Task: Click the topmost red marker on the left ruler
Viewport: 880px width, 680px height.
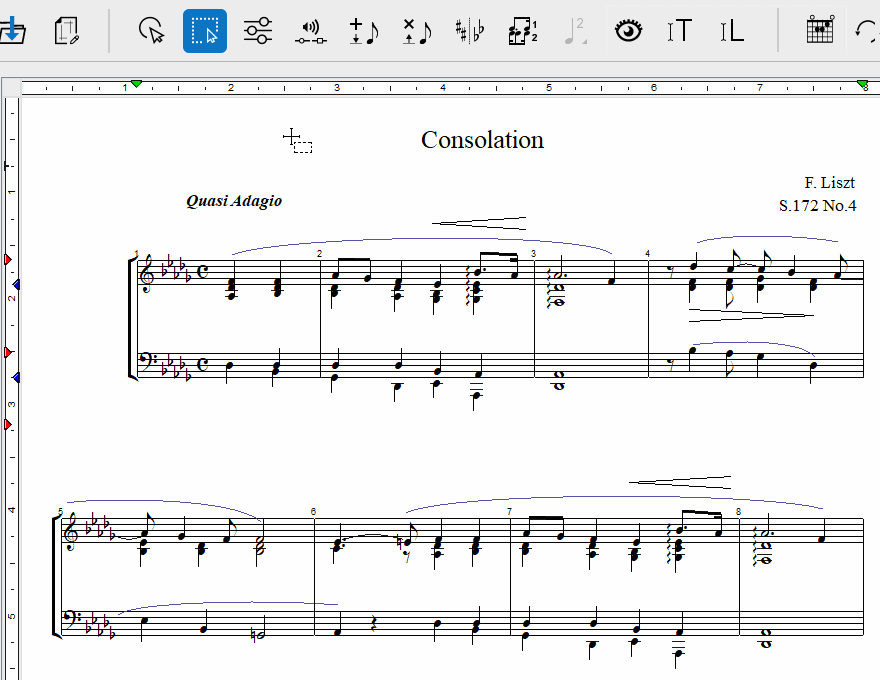Action: [8, 259]
